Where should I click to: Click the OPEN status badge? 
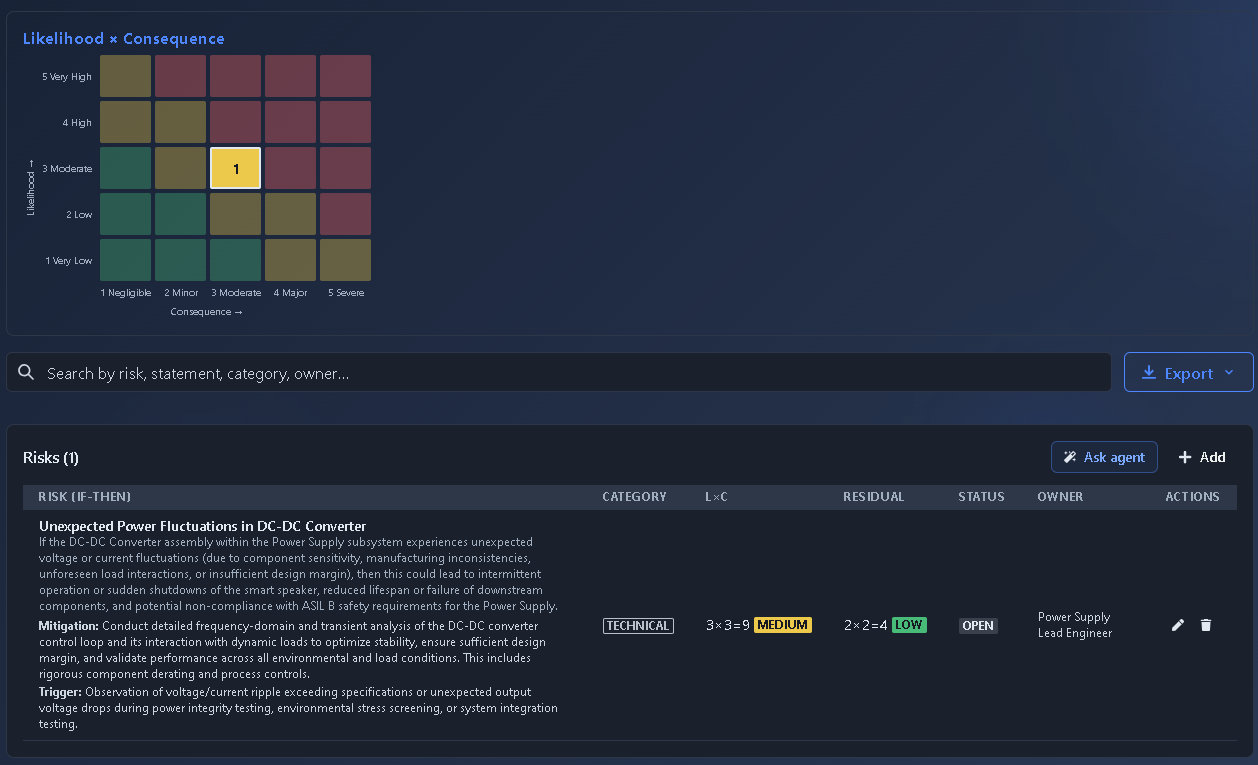pos(978,626)
